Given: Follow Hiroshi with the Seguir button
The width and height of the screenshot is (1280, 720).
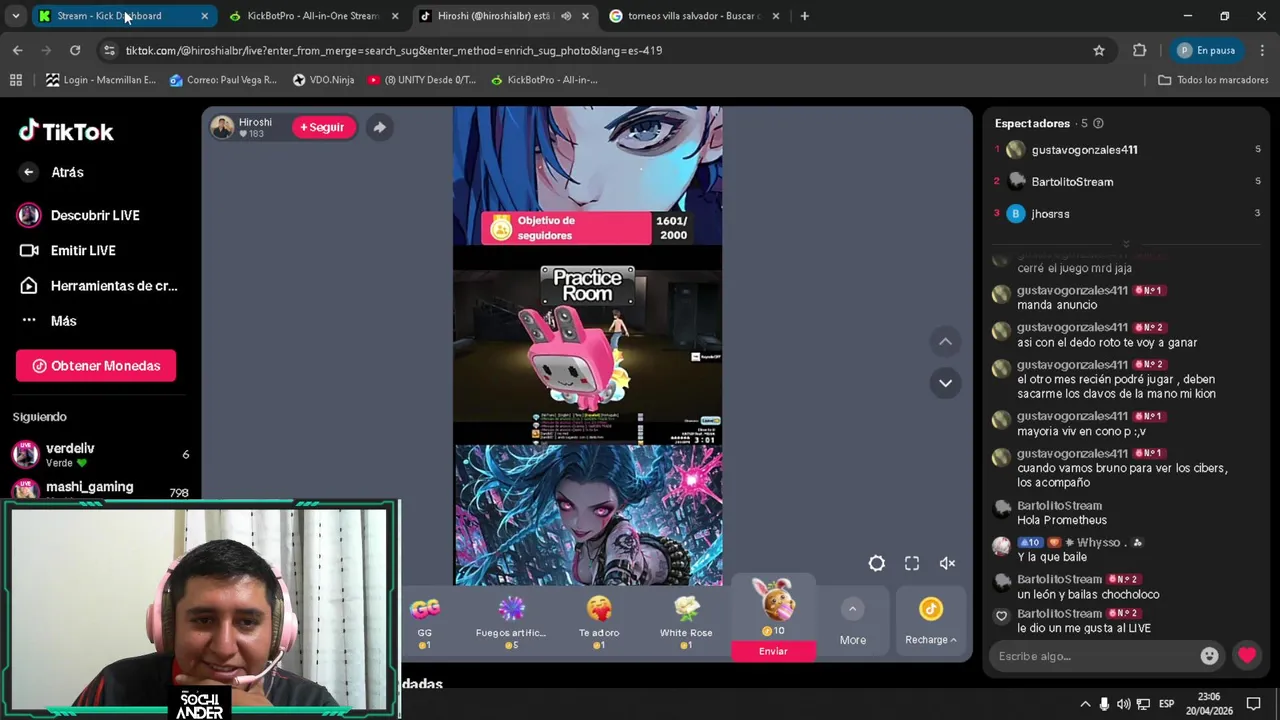Looking at the screenshot, I should tap(323, 127).
